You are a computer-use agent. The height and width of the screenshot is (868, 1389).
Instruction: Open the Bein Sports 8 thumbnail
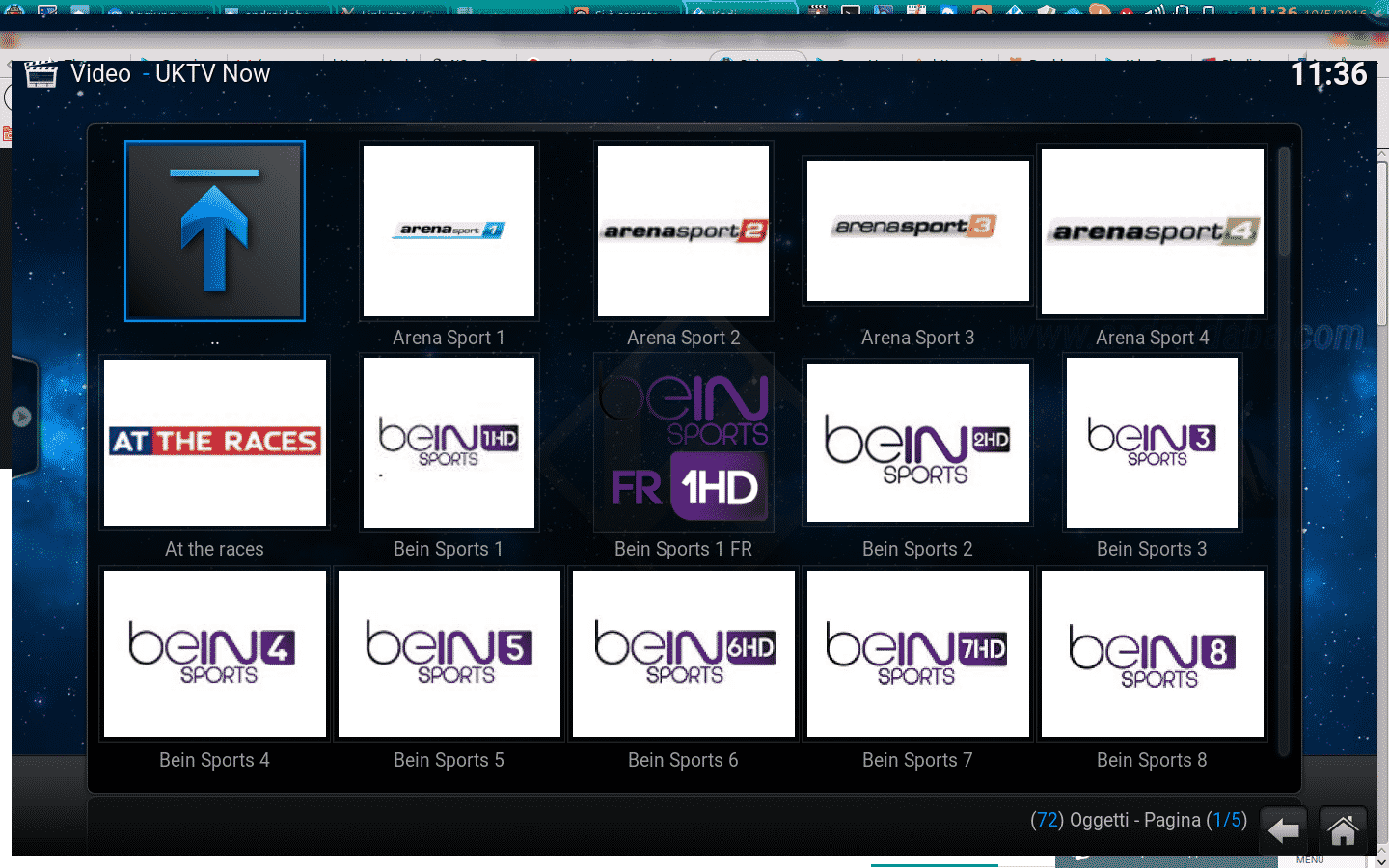click(x=1152, y=654)
